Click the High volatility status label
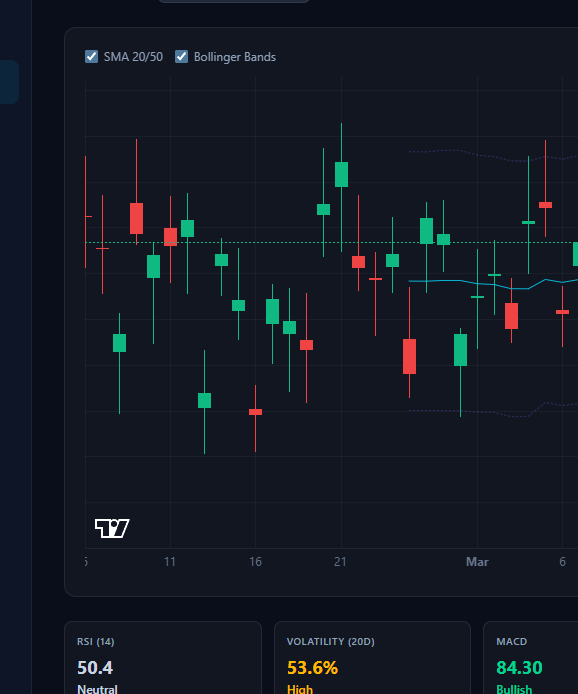The width and height of the screenshot is (578, 694). point(300,689)
